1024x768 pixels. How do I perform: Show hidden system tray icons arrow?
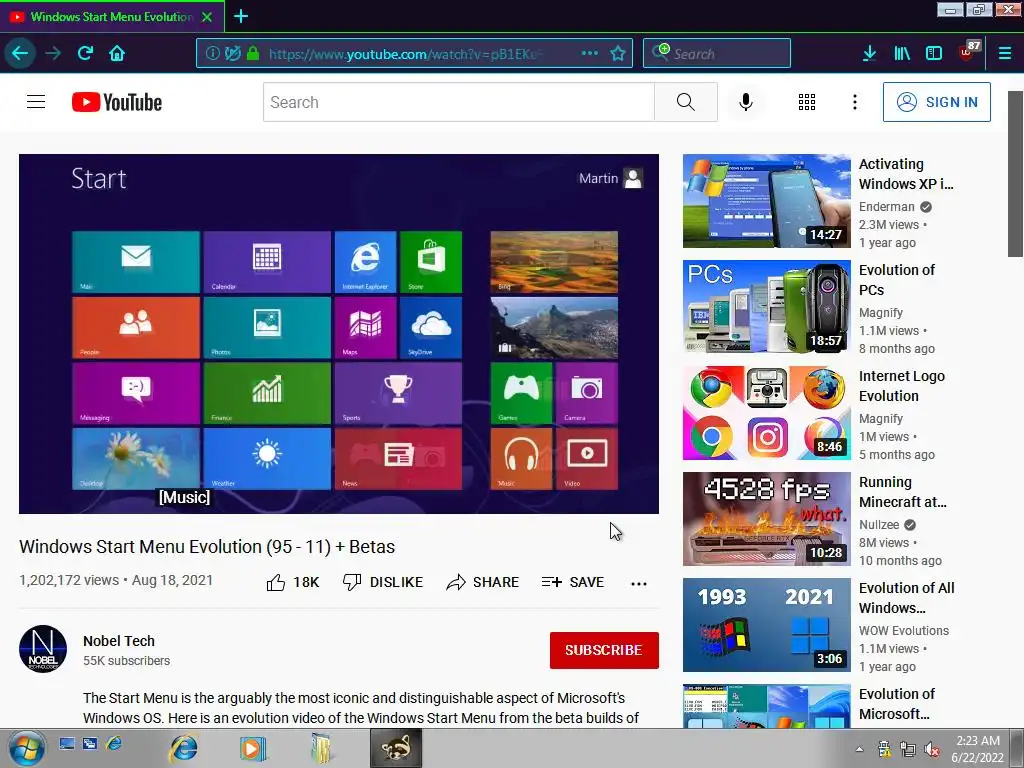(859, 750)
